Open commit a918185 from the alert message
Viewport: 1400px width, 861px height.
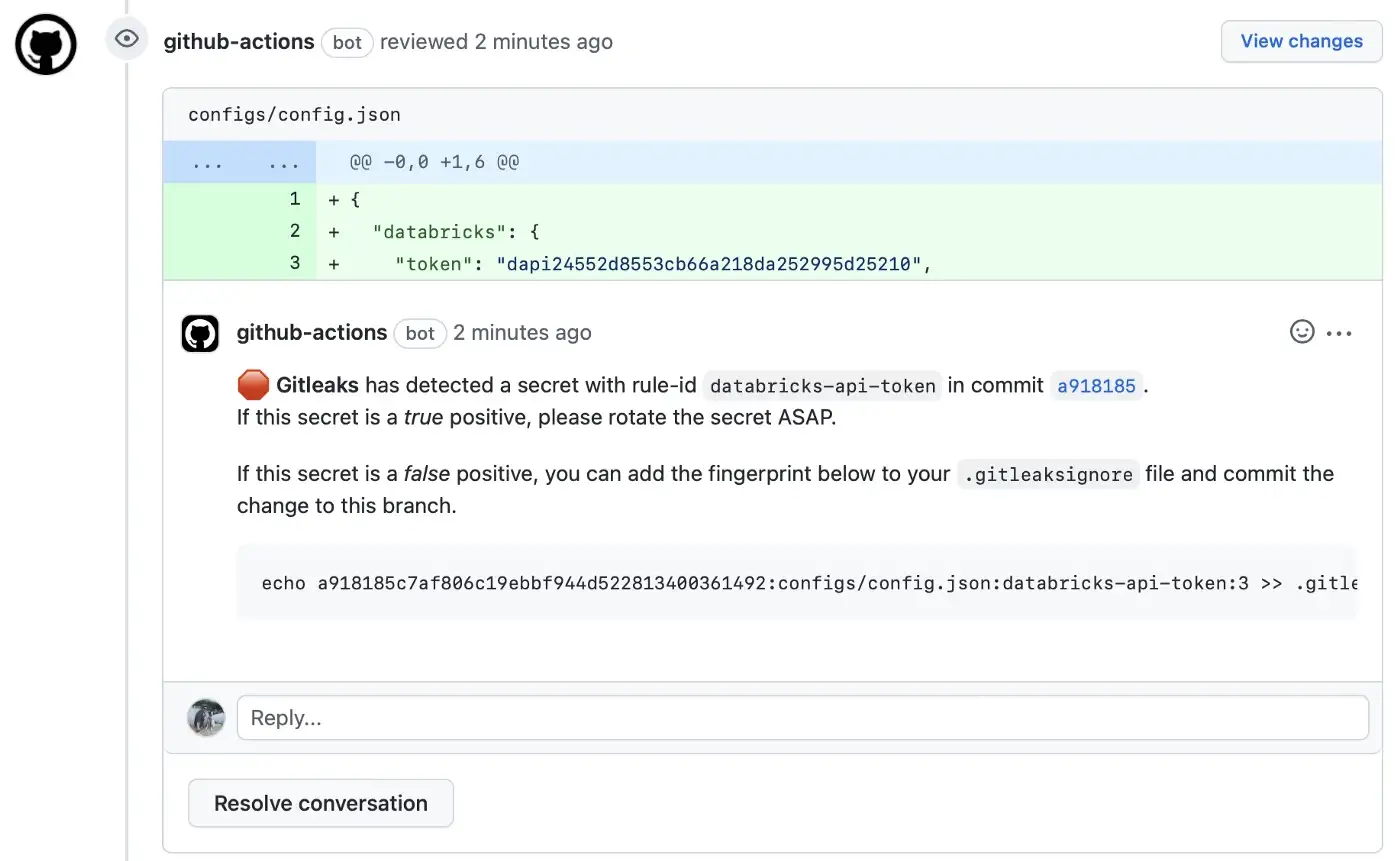[x=1096, y=385]
